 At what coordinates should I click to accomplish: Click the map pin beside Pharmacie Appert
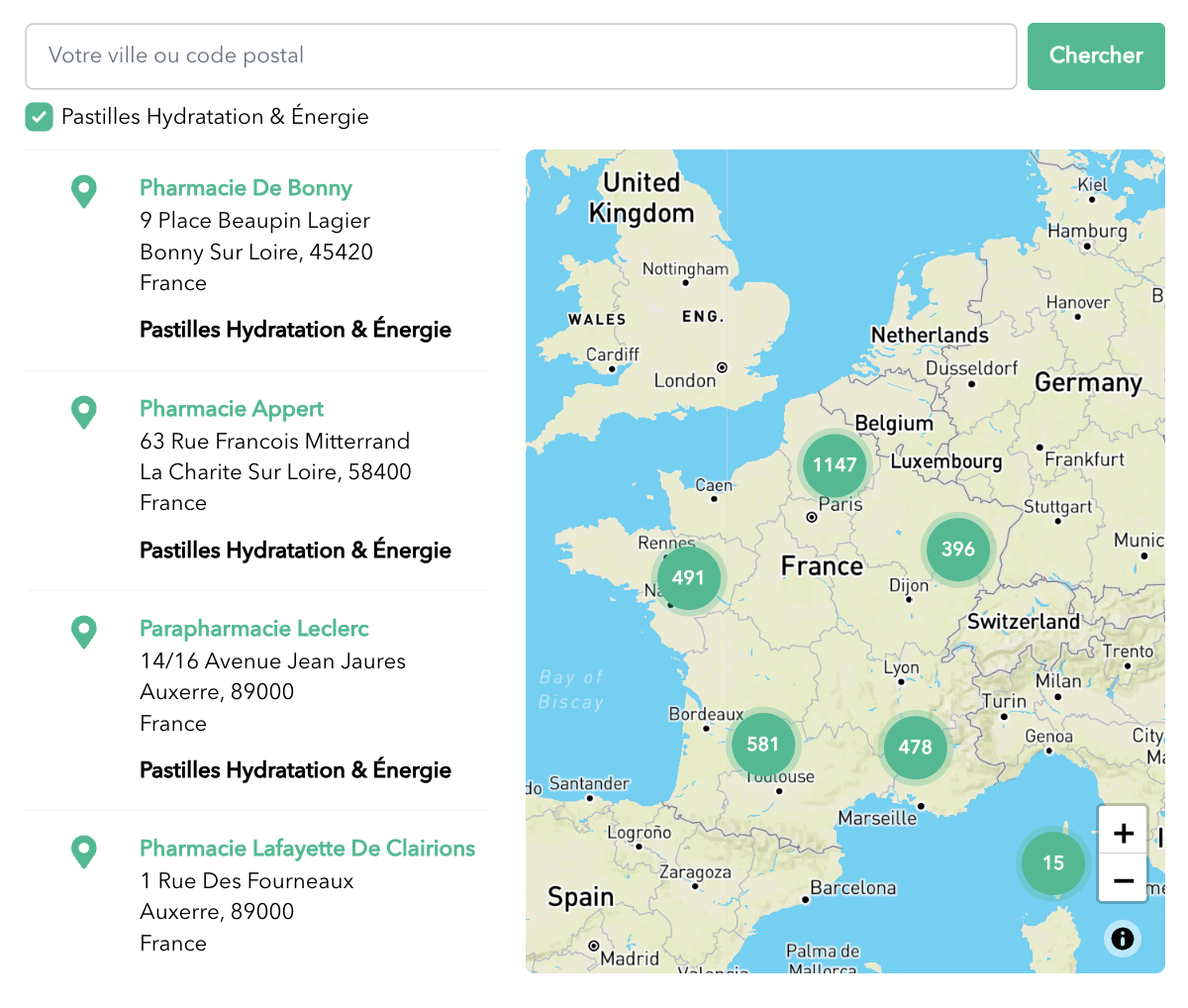84,411
